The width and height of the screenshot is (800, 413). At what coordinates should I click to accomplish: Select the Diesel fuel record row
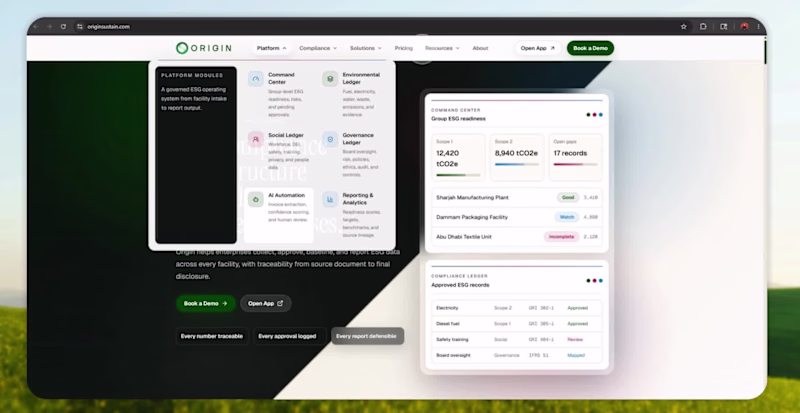(x=517, y=324)
